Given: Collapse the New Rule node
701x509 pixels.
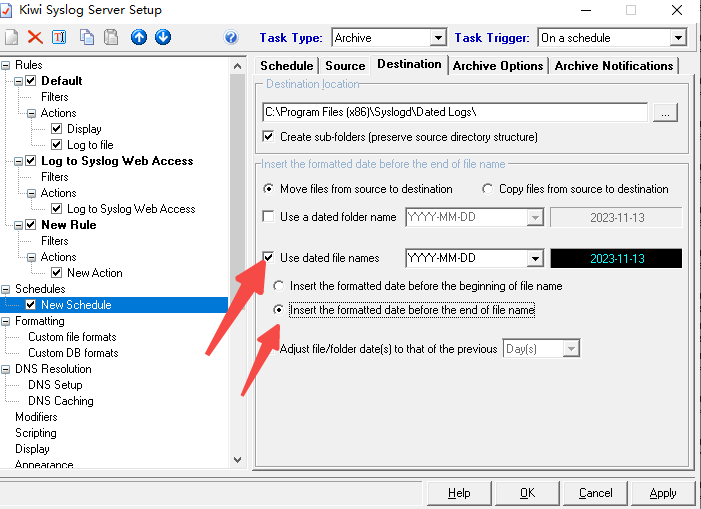Looking at the screenshot, I should [x=18, y=225].
